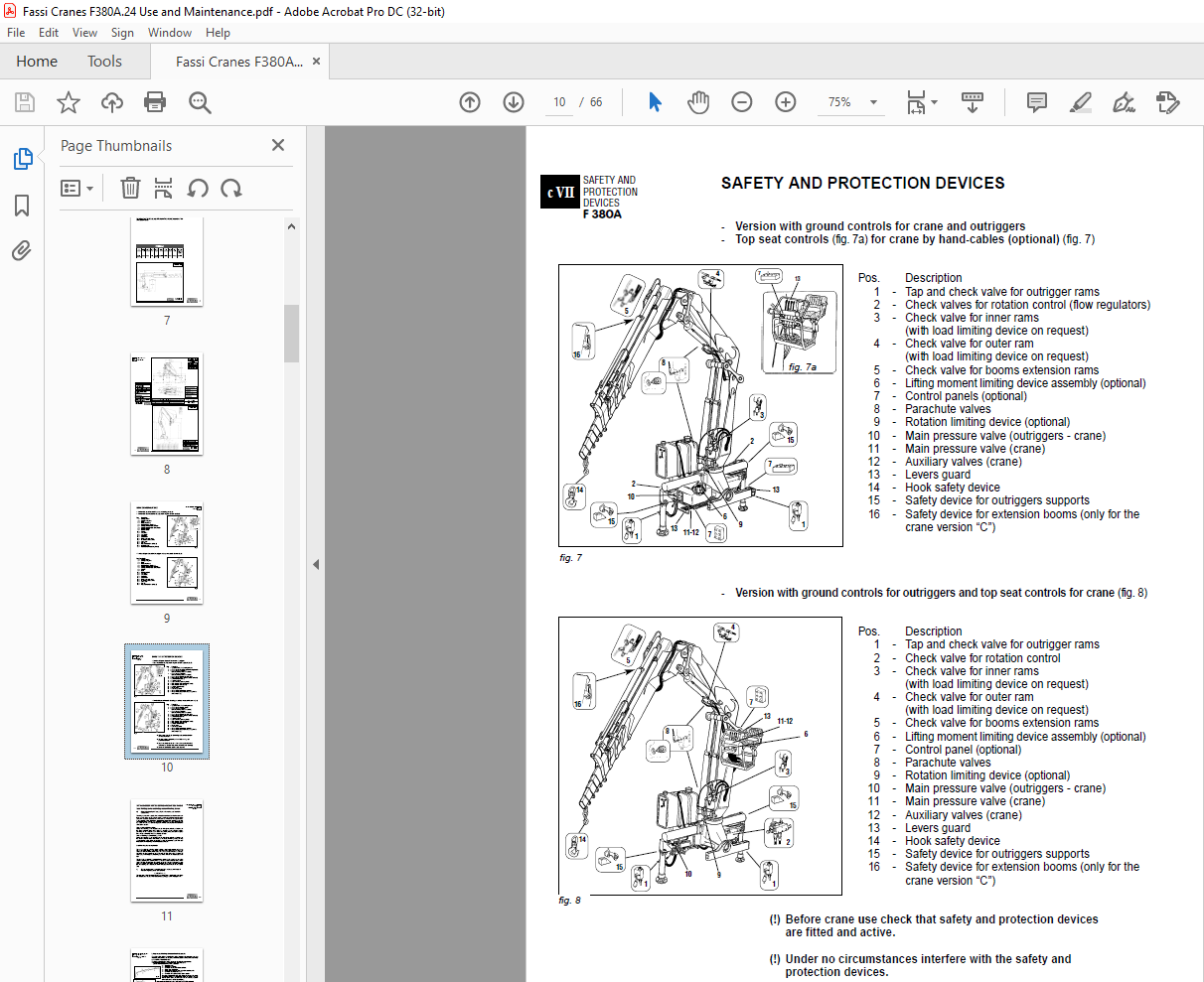Click thumbnails panel scrollbar handle

tap(291, 334)
